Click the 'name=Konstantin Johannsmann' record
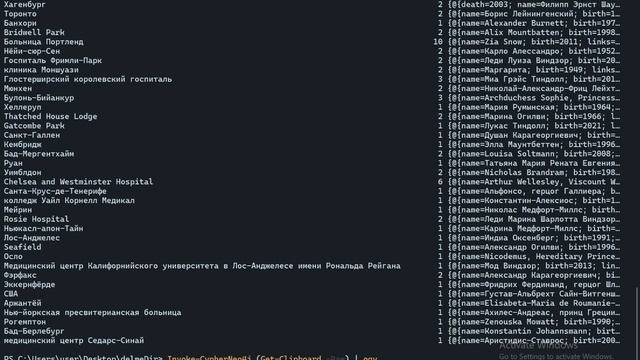Viewport: 640px width, 360px height. click(x=534, y=331)
